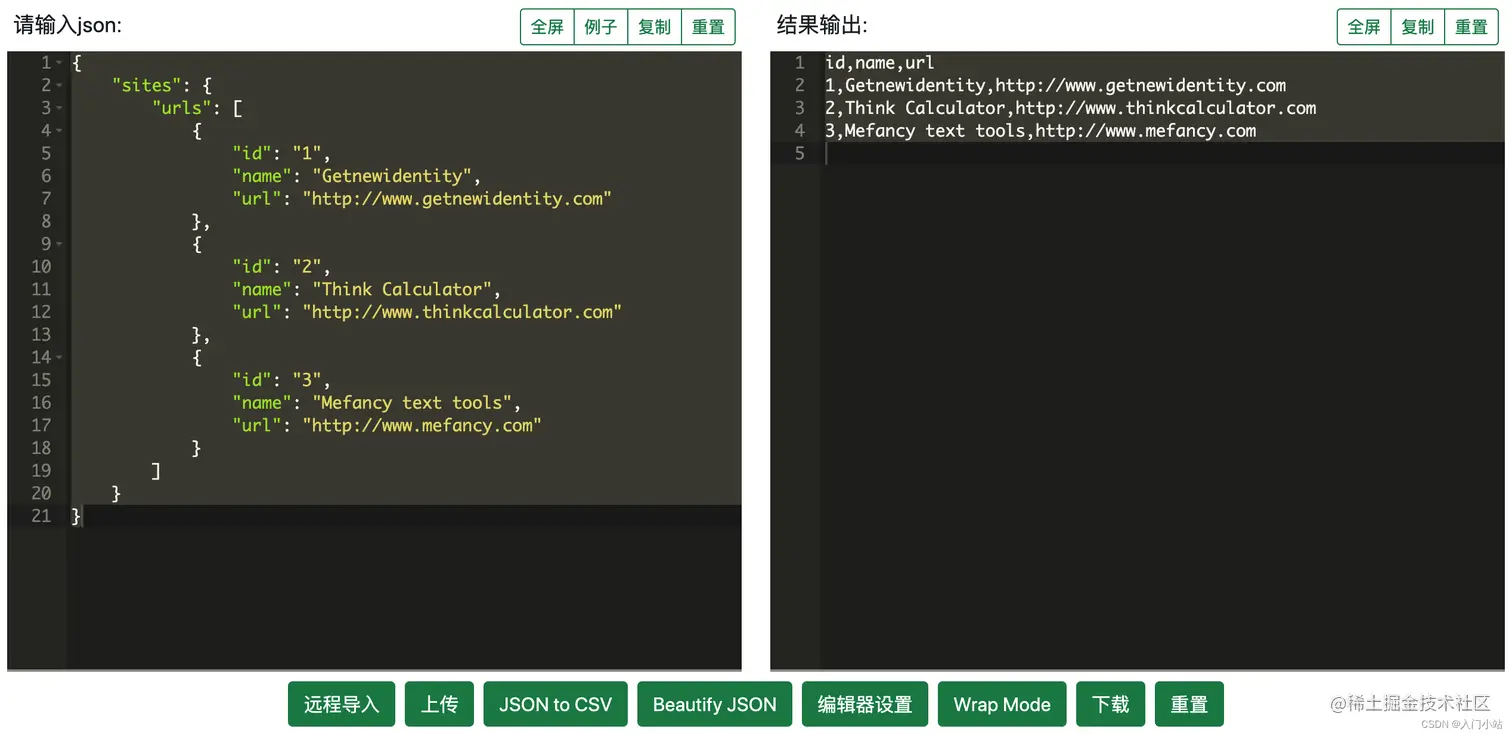Click output row starting with 2,Think Calculator
This screenshot has width=1512, height=735.
point(1070,108)
